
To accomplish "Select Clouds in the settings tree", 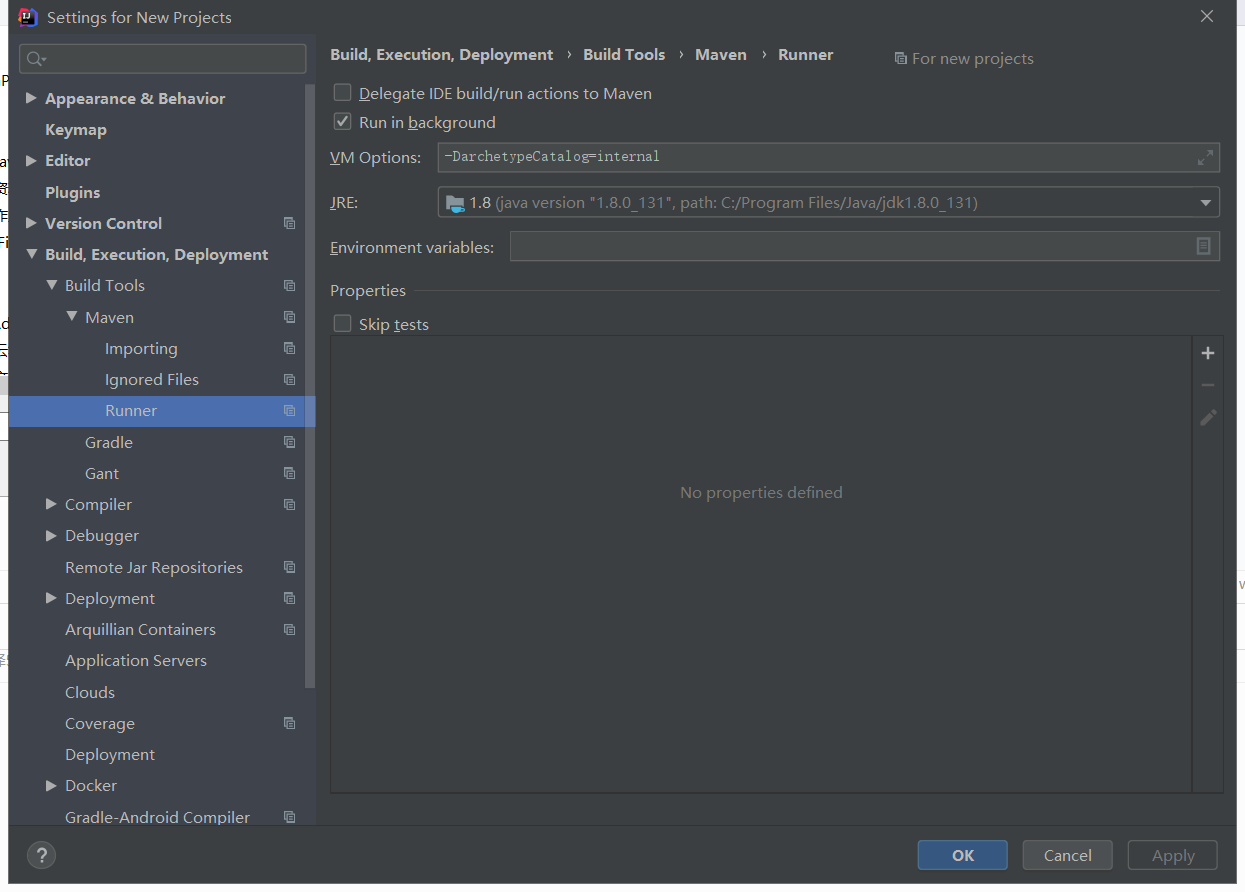I will [90, 692].
